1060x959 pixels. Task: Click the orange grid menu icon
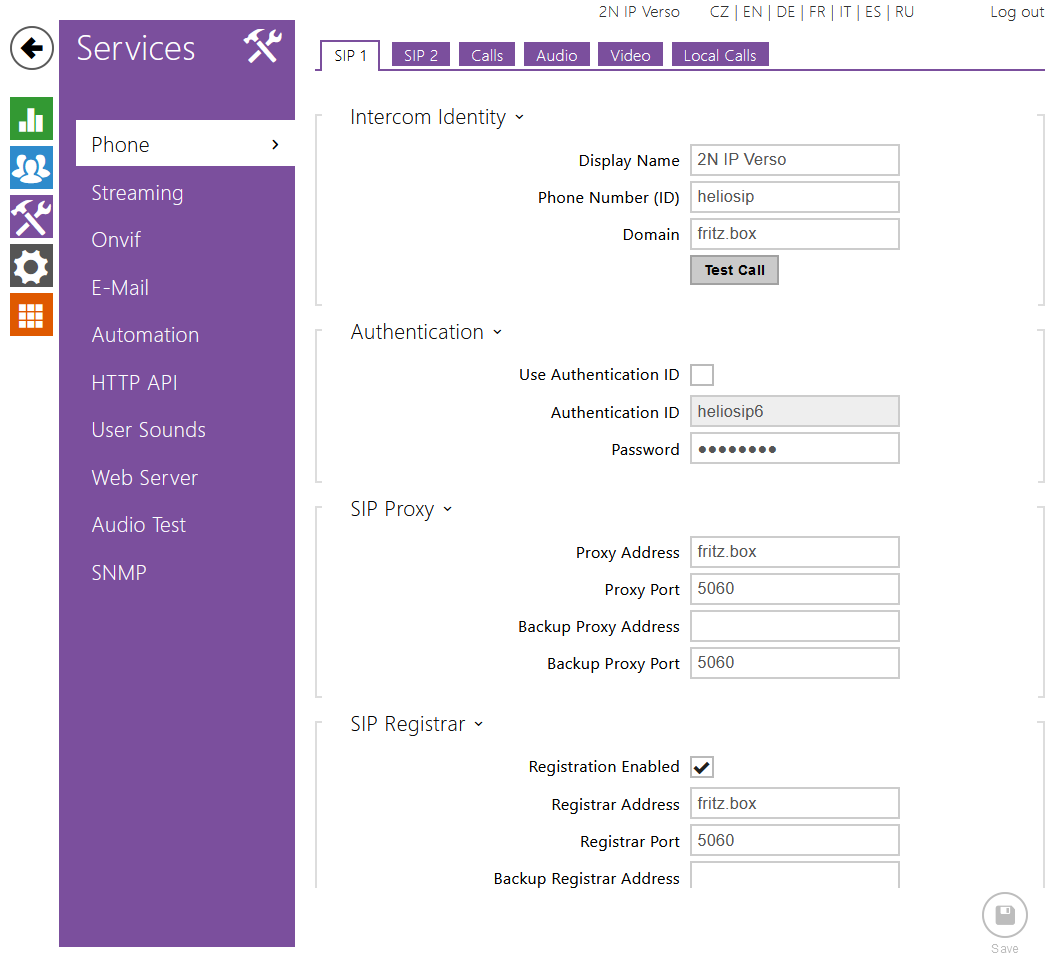point(31,315)
